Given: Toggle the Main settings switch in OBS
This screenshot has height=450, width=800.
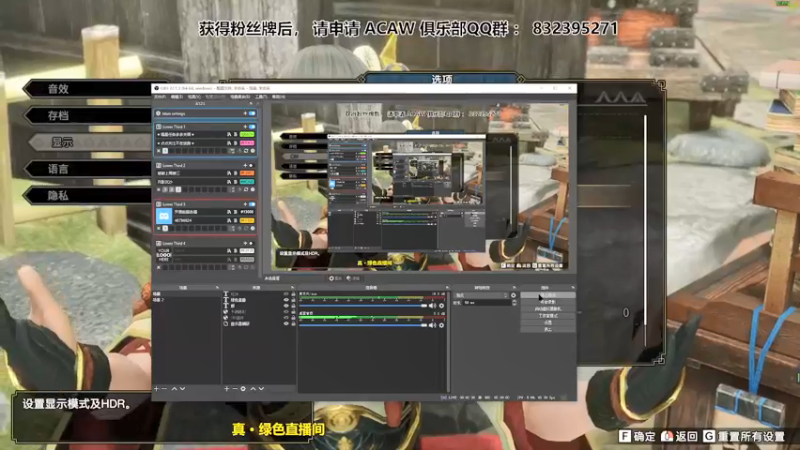Looking at the screenshot, I should (252, 113).
